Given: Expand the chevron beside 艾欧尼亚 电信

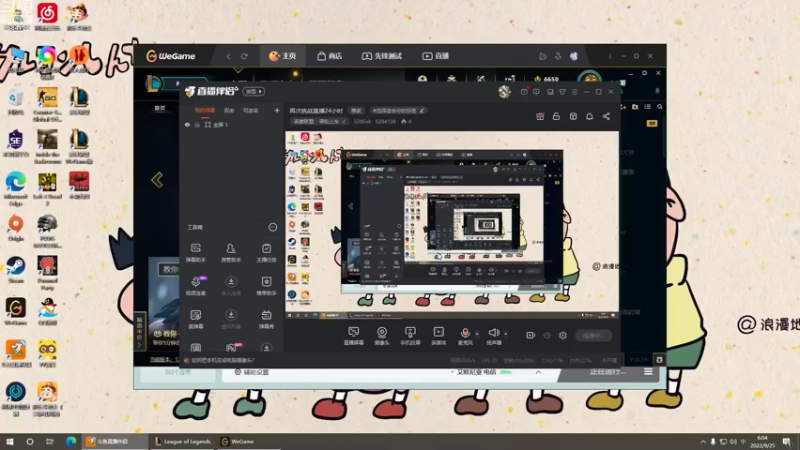Looking at the screenshot, I should point(538,372).
